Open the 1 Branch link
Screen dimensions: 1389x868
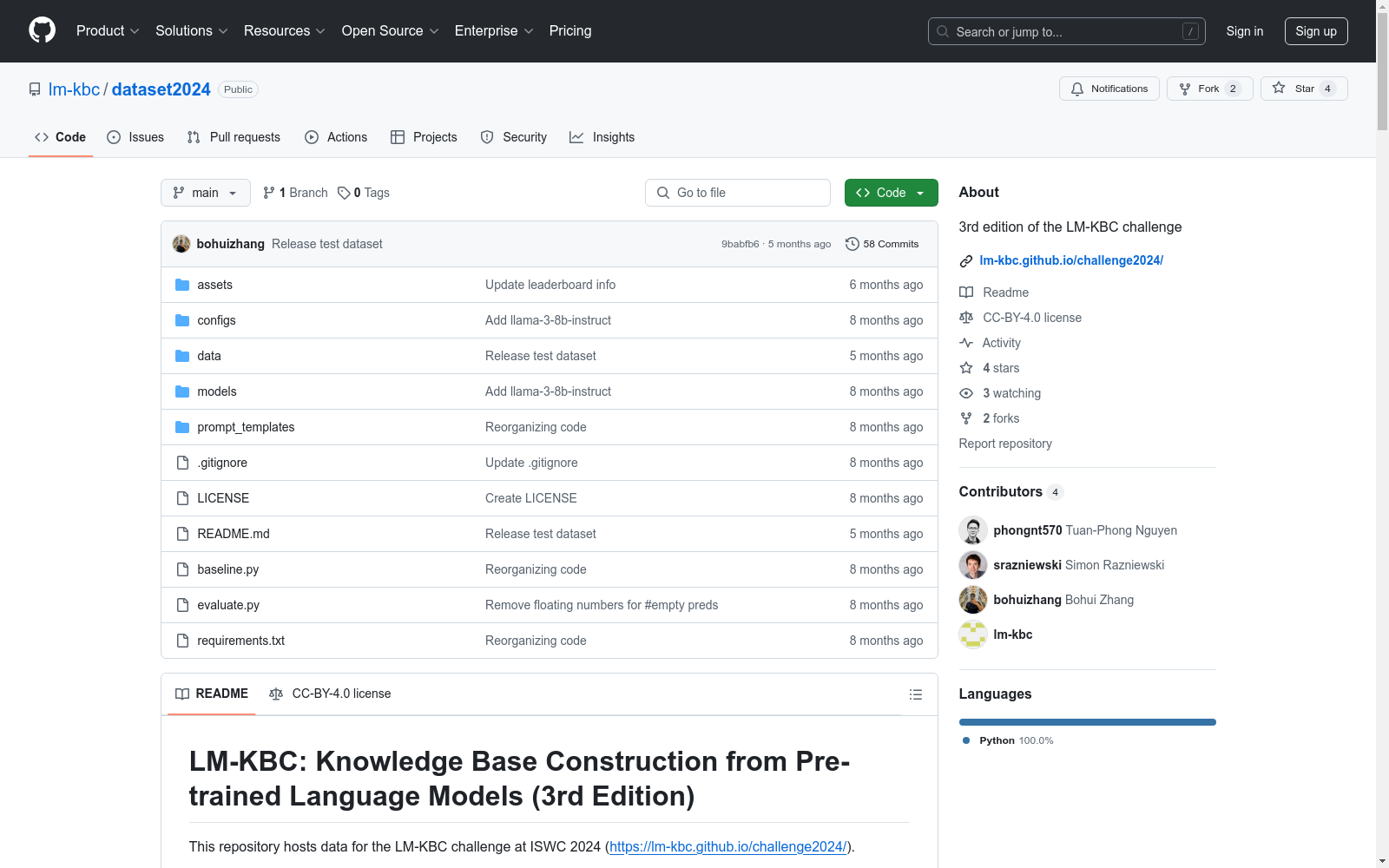click(x=295, y=193)
